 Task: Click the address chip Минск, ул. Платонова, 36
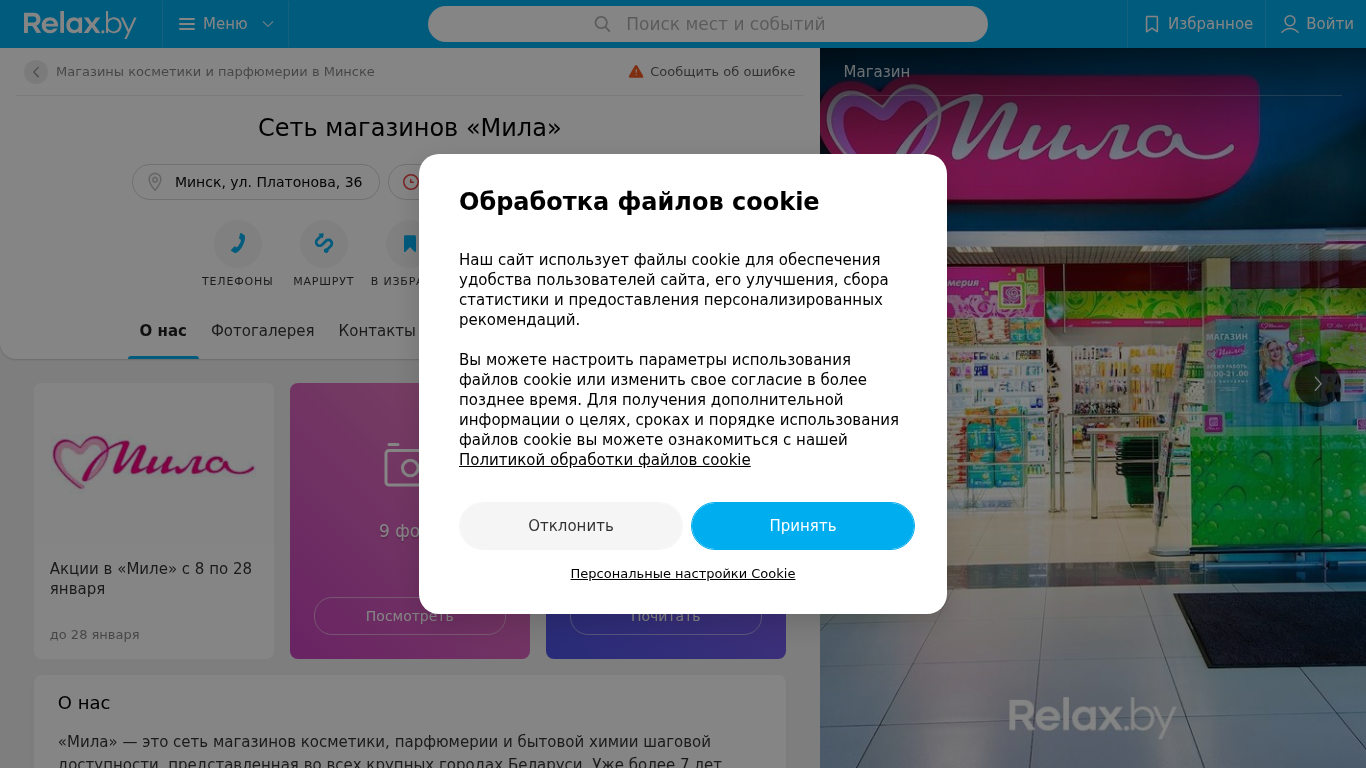click(256, 182)
